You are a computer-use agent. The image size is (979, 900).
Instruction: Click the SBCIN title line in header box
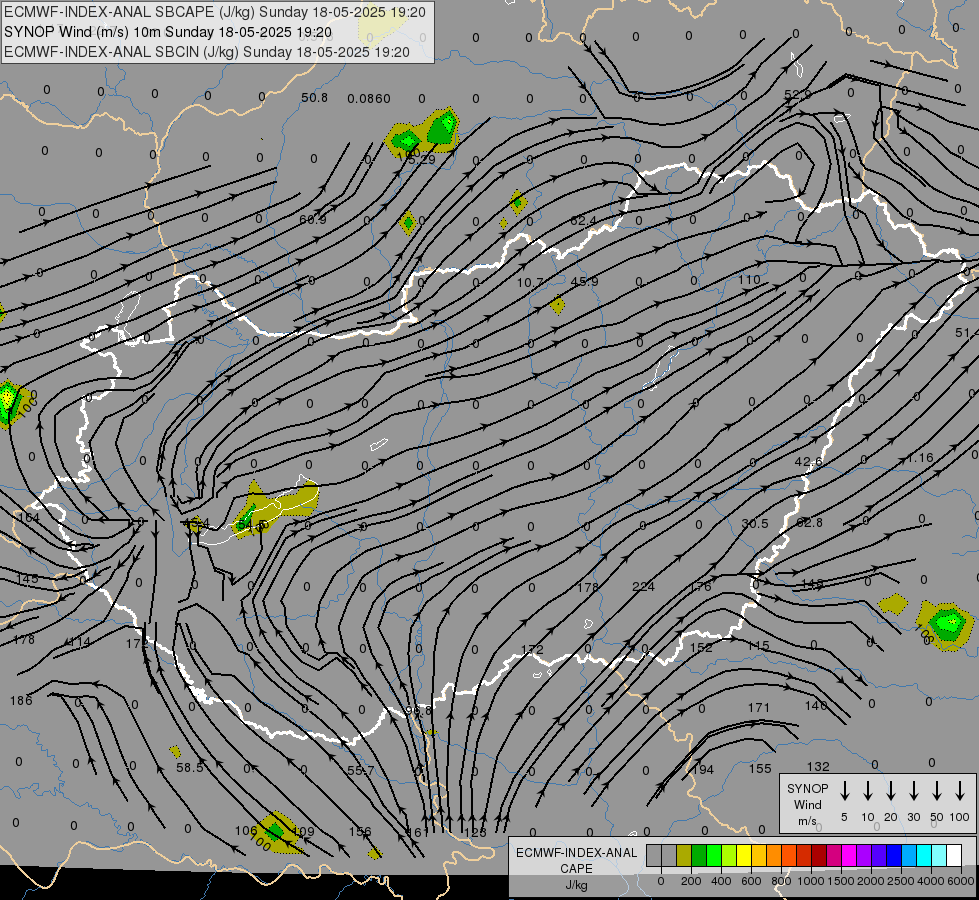tap(207, 52)
